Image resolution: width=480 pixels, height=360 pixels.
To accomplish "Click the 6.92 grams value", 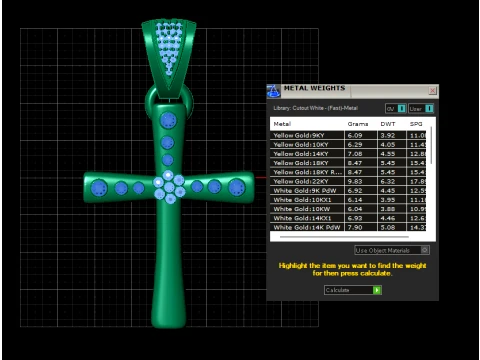I will tap(355, 191).
